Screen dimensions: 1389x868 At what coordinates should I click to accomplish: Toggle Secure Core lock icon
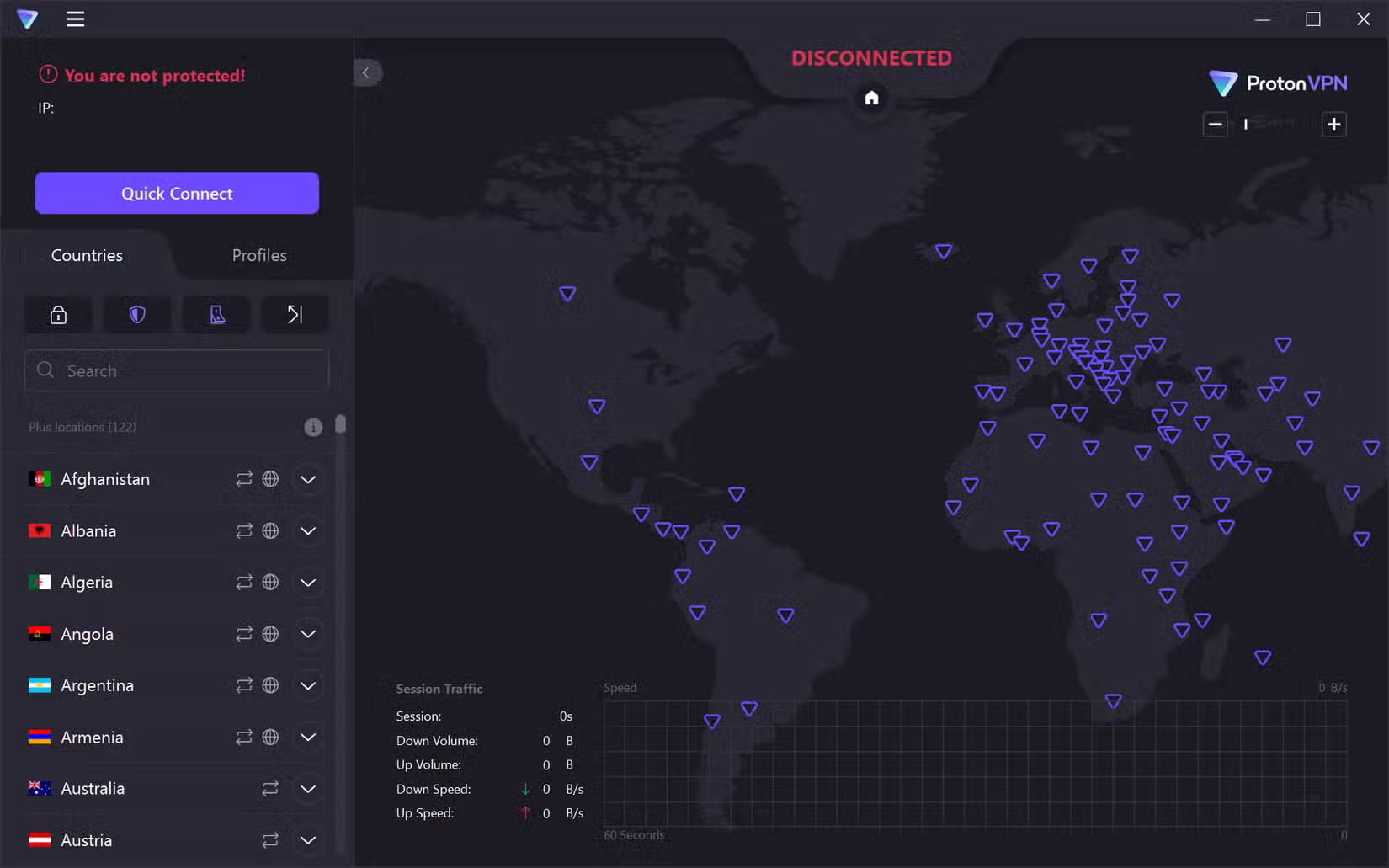pos(58,315)
